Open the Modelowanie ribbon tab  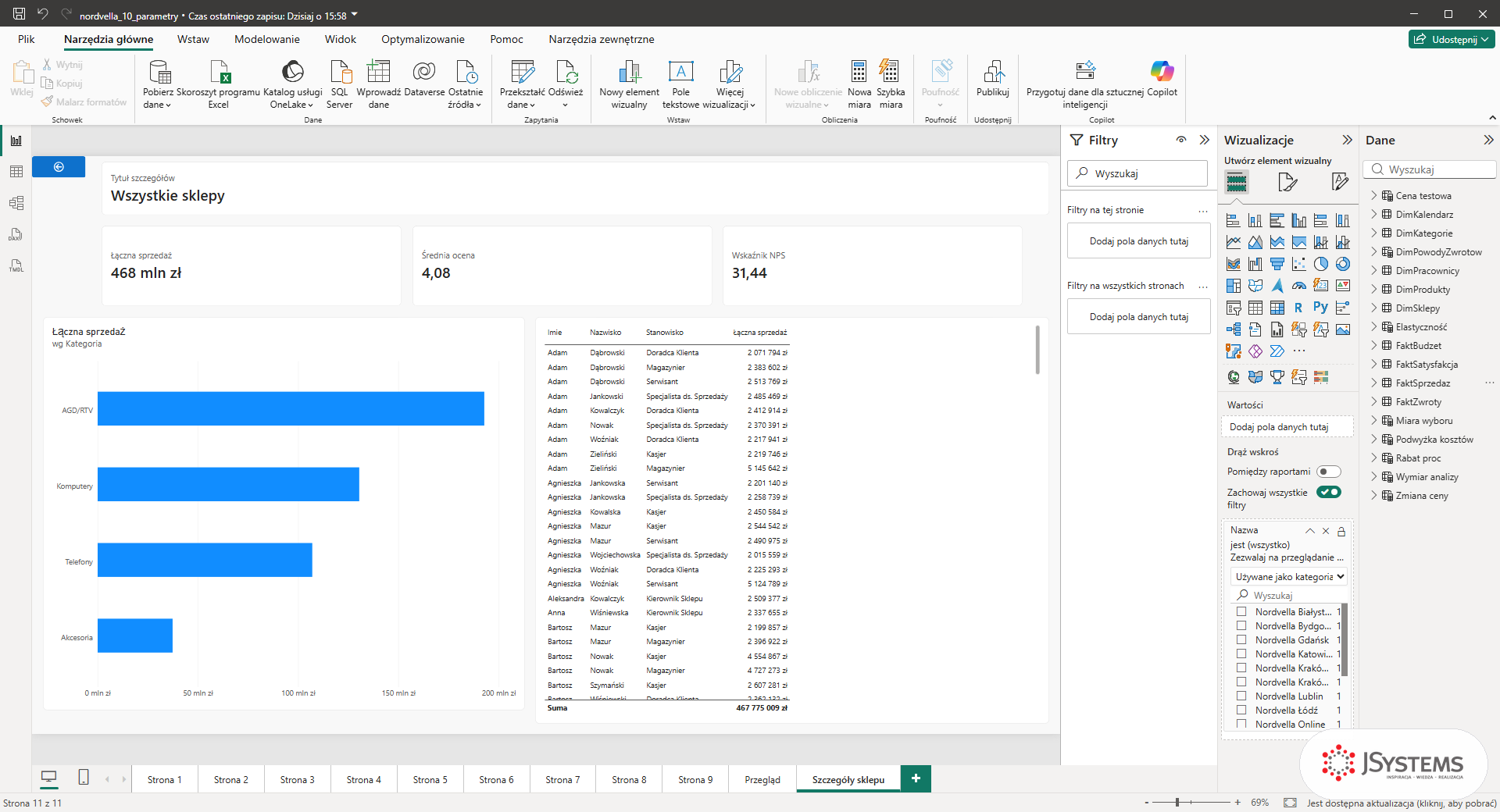(x=267, y=39)
